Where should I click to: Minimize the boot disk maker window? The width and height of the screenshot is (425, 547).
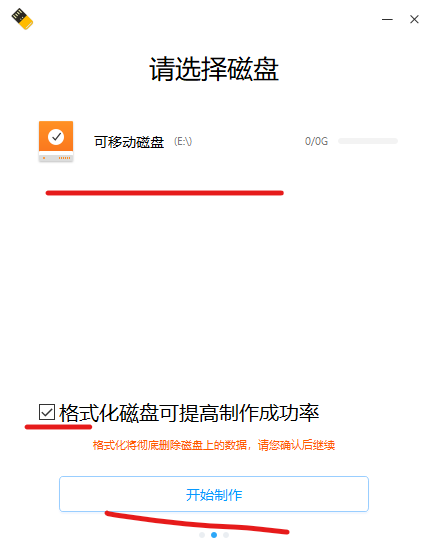(387, 19)
